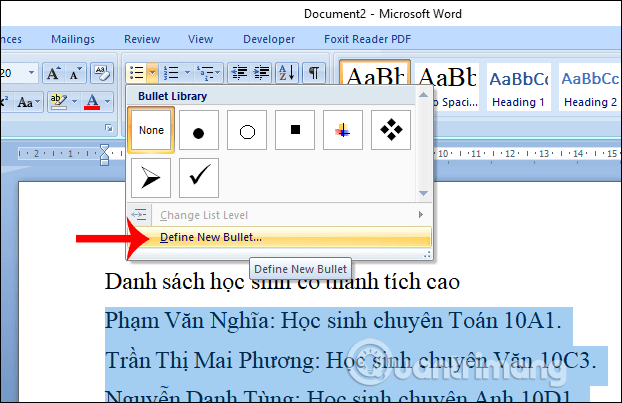622x403 pixels.
Task: Click the Change List Level icon
Action: coord(139,215)
